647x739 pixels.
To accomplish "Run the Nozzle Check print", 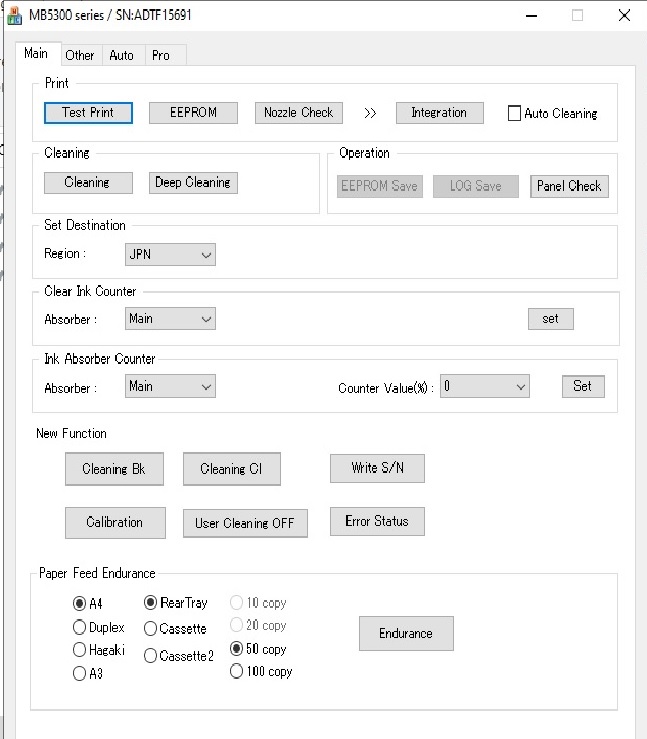I will pos(299,113).
